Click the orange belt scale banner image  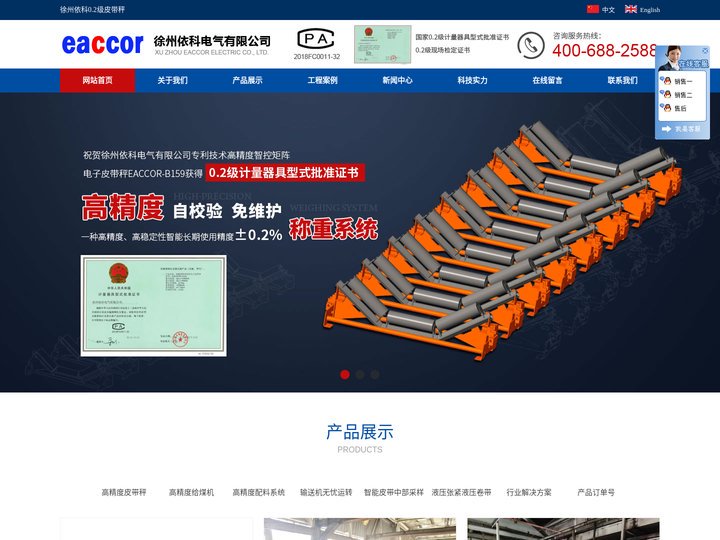503,239
